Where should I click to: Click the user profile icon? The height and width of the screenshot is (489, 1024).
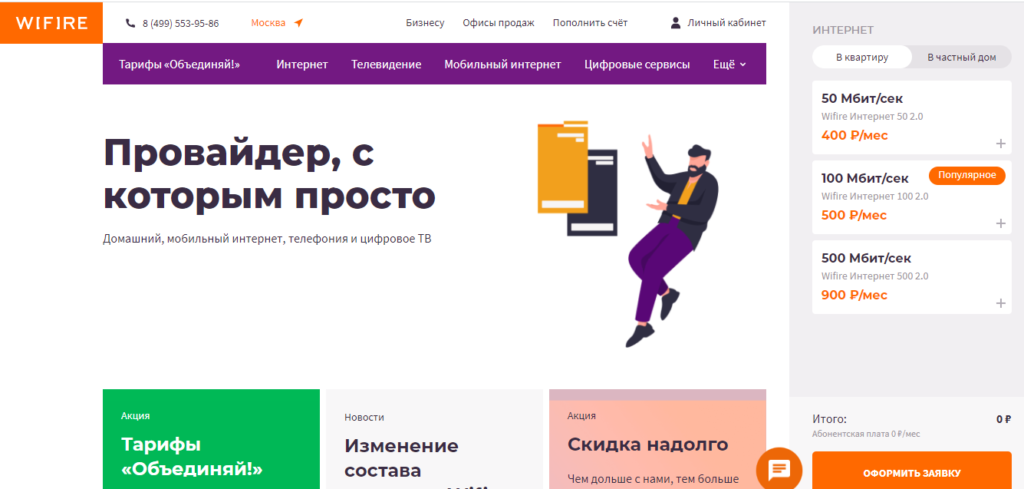pos(676,23)
